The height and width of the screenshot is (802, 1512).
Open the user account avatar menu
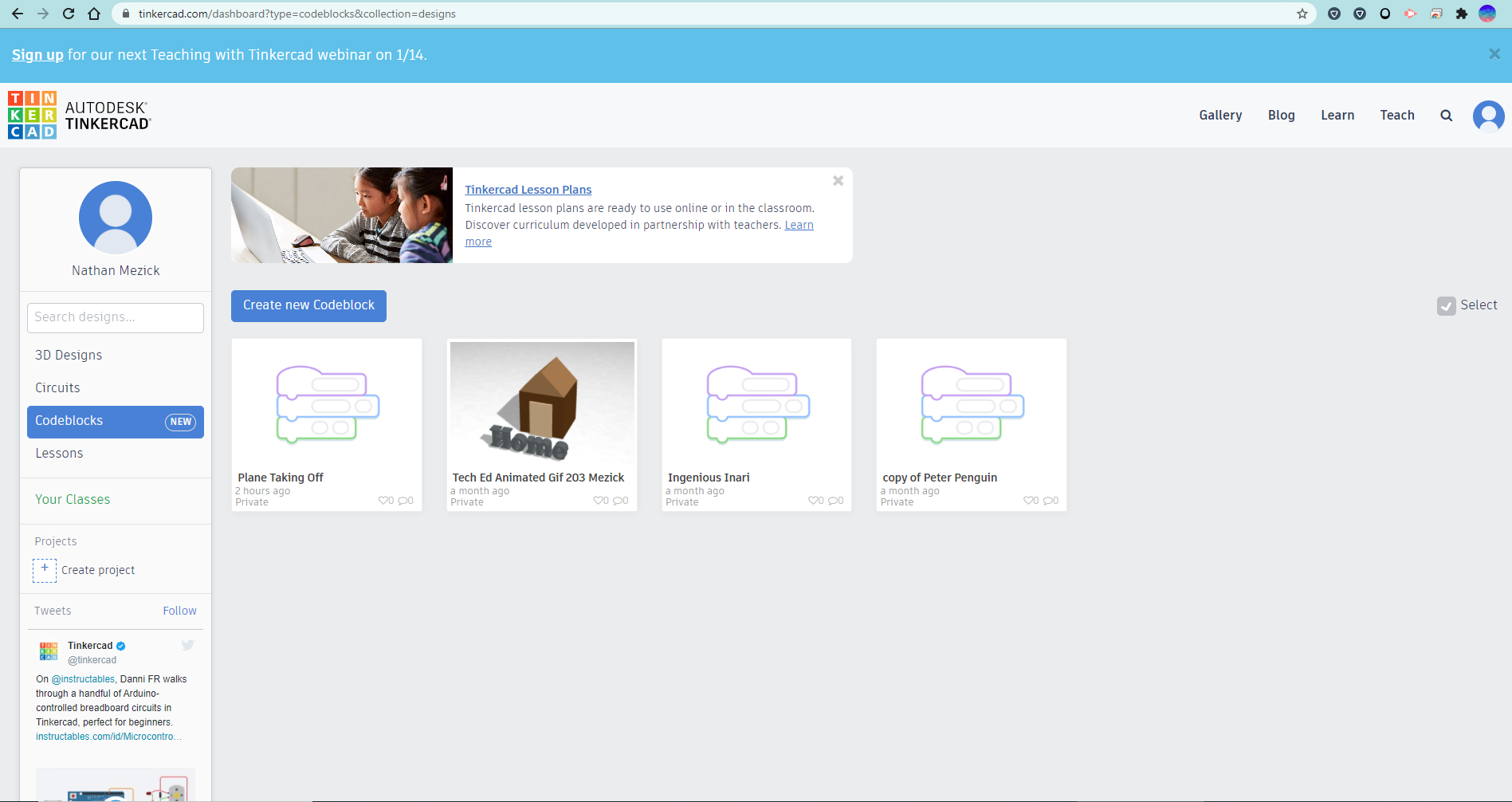(1489, 116)
